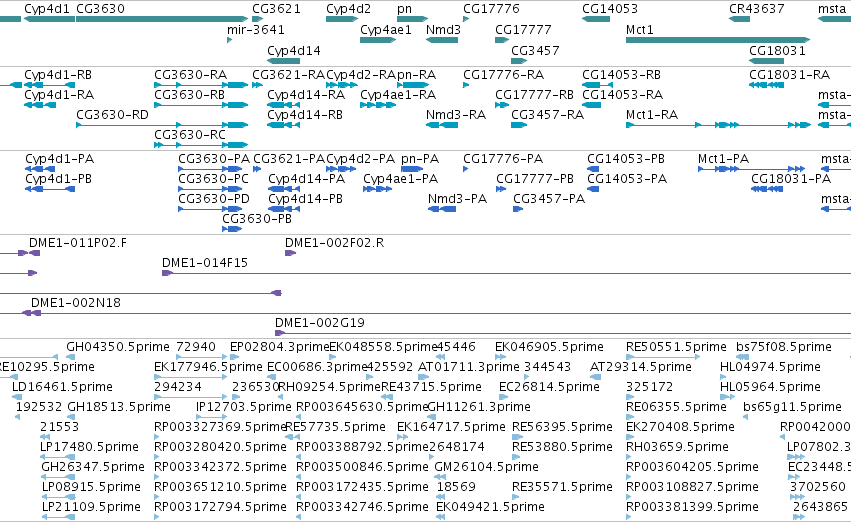Select the Cyp4d14-PA protein label

(x=307, y=179)
